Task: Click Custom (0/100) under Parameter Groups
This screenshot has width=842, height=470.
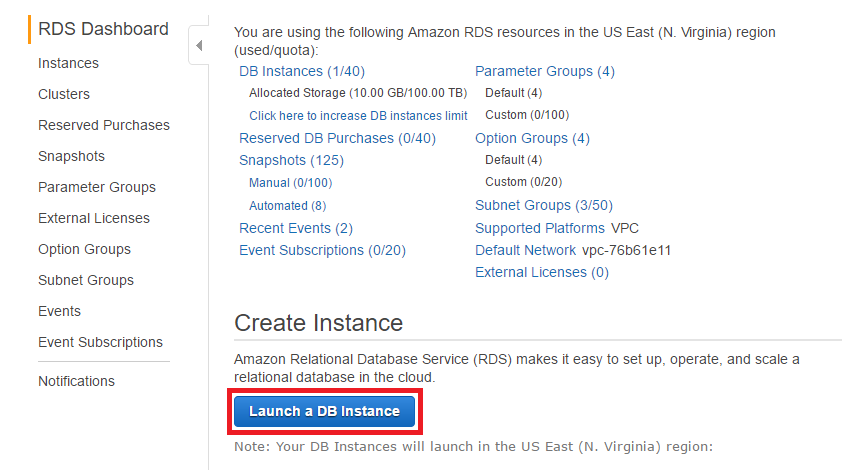Action: [x=527, y=115]
